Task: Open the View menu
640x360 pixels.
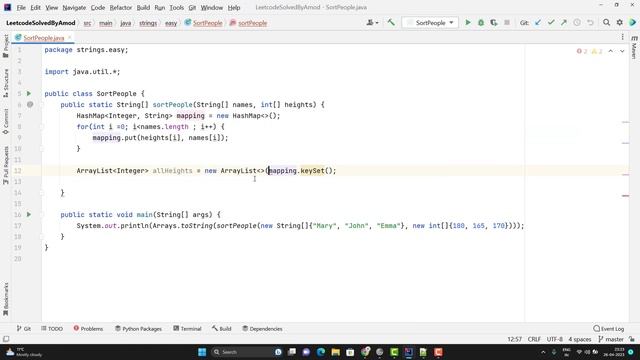Action: click(x=51, y=7)
